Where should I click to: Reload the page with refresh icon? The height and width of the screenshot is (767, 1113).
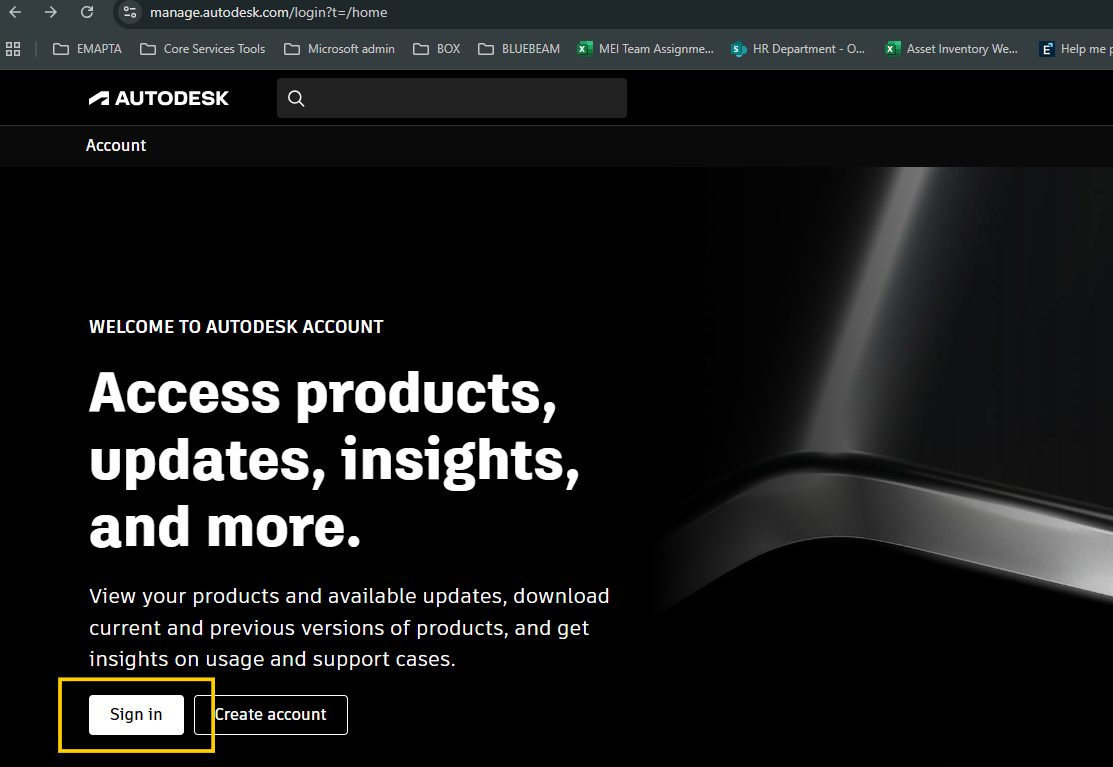87,12
